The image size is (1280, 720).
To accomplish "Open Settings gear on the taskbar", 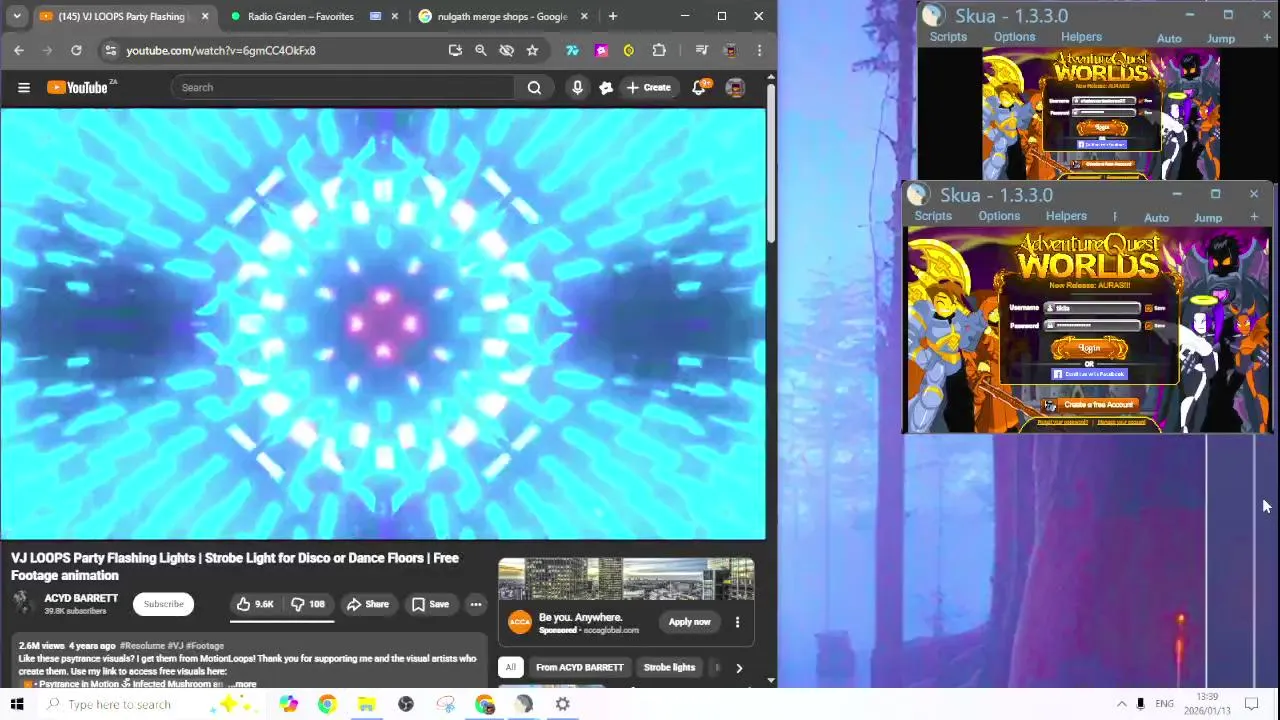I will (563, 704).
